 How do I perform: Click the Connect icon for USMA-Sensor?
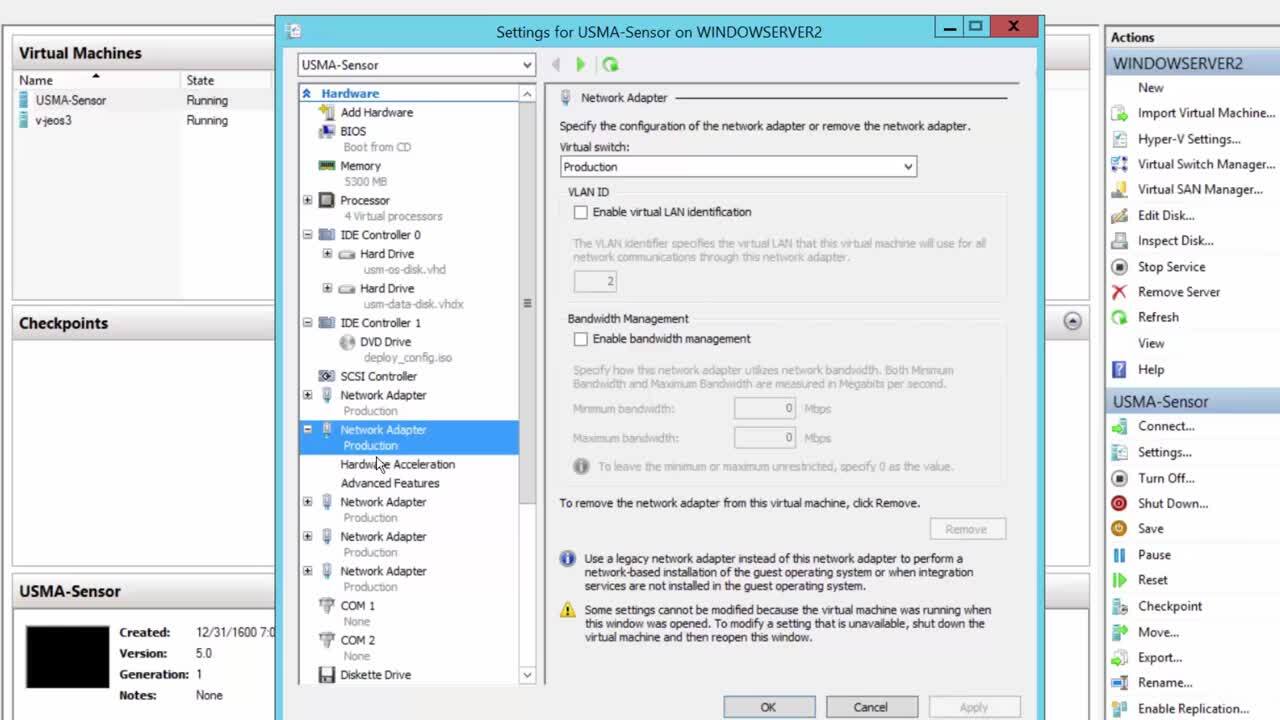[x=1119, y=426]
